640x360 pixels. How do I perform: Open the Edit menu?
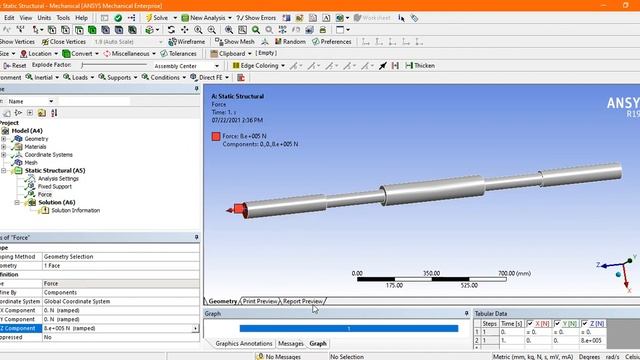point(9,18)
